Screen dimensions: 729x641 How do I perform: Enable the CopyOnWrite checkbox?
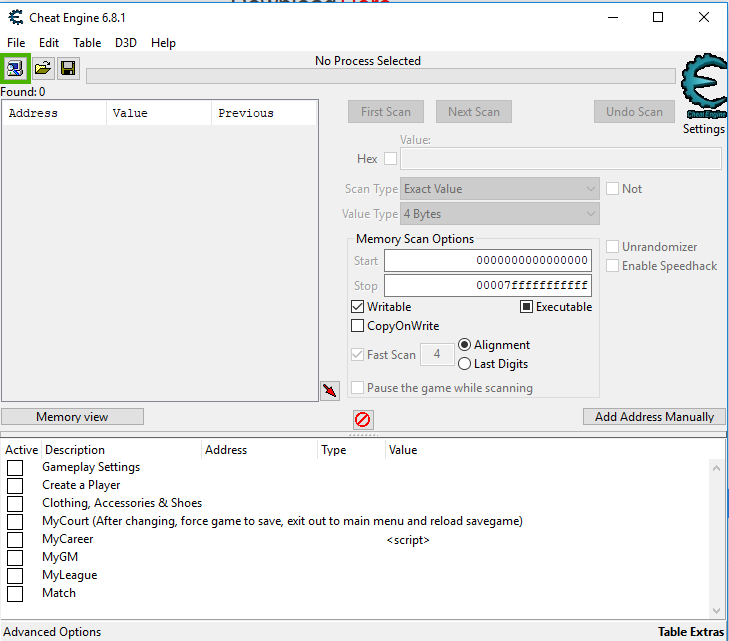pos(357,325)
